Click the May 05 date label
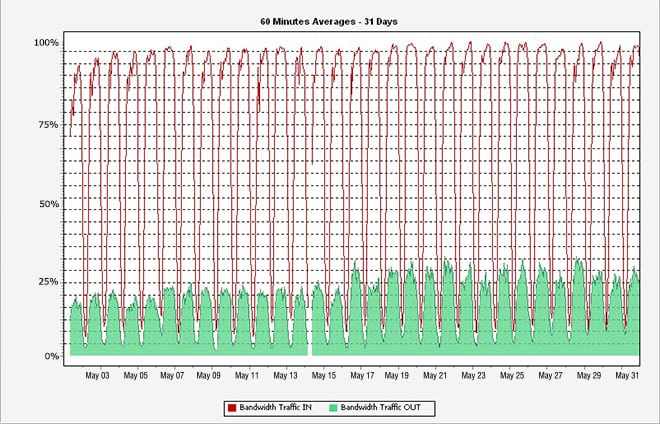The image size is (660, 424). click(x=136, y=375)
